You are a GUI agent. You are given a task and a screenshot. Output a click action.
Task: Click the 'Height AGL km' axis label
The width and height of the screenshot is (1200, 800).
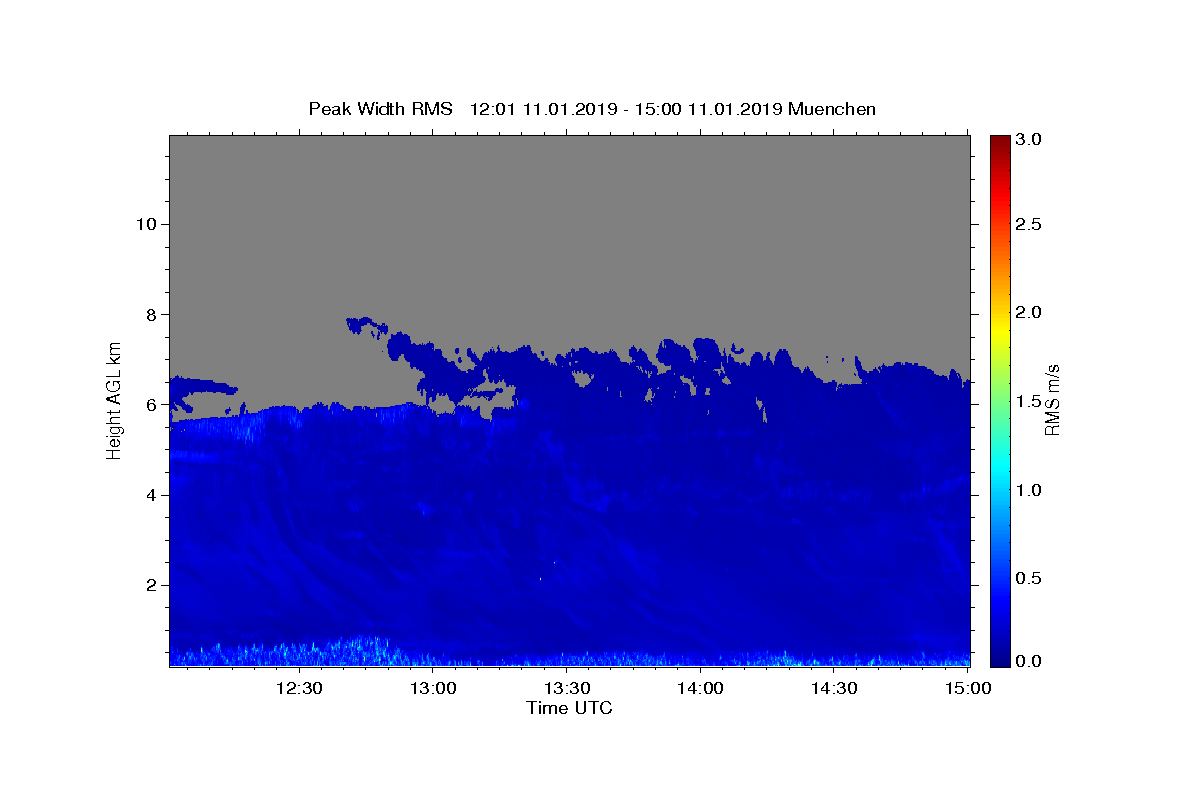(x=115, y=399)
